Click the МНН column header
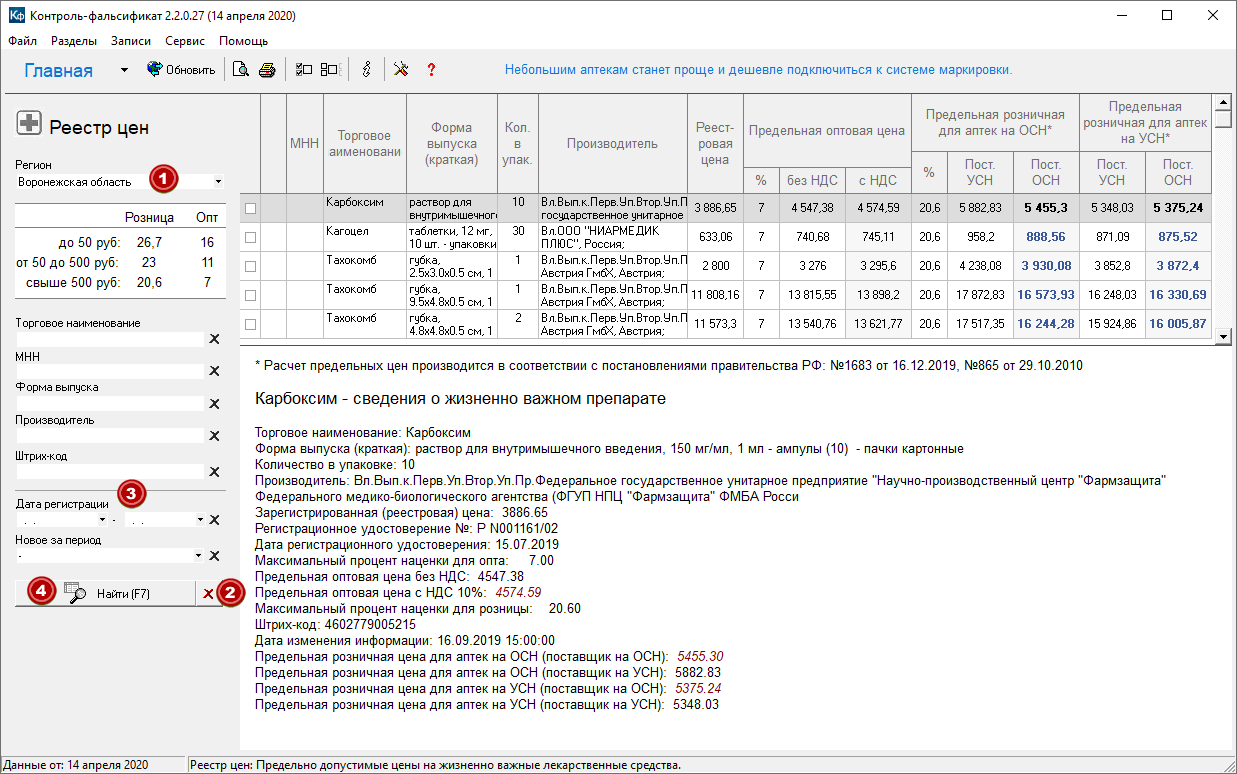This screenshot has height=774, width=1237. click(304, 143)
